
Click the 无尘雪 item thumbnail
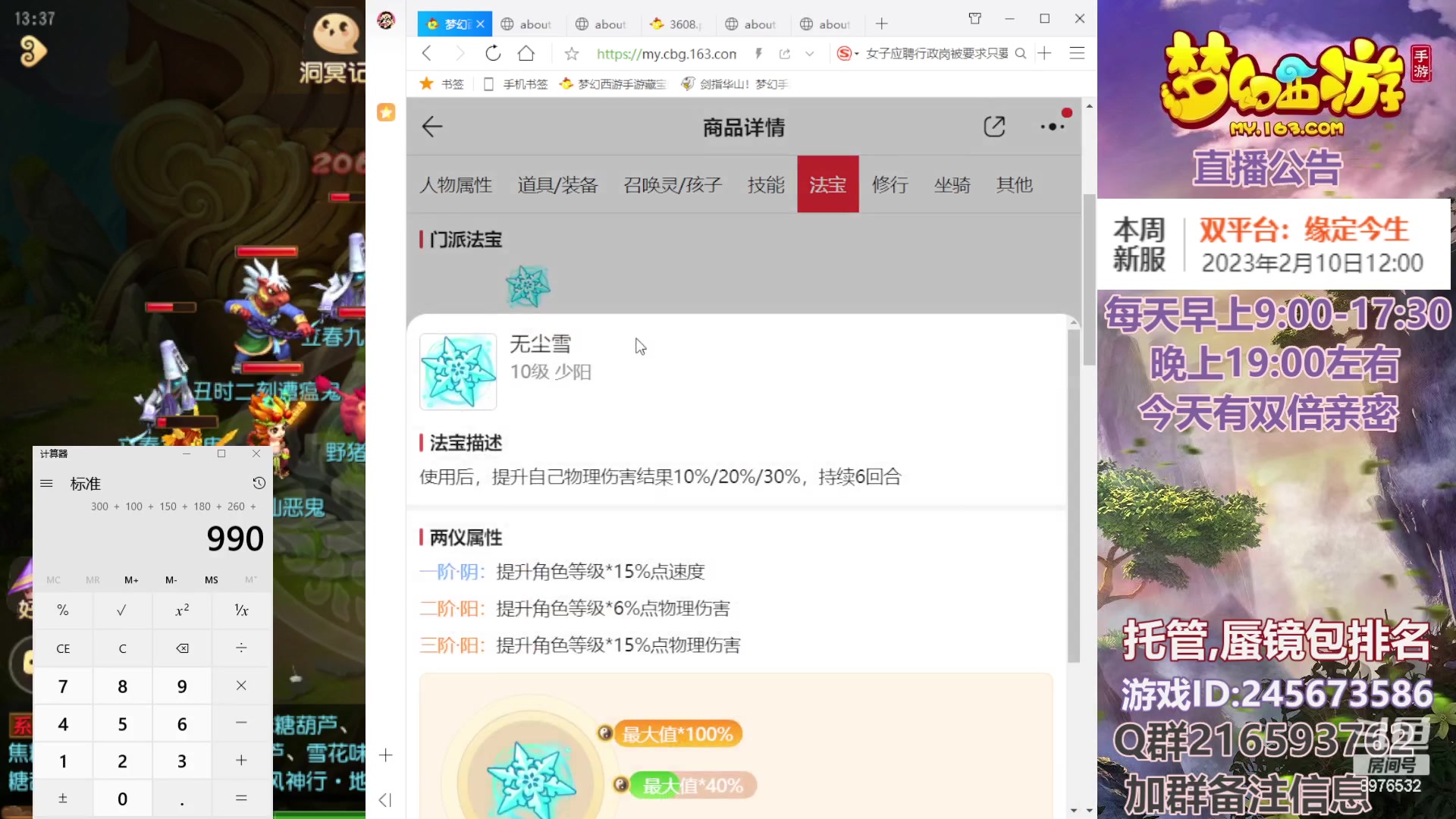click(458, 372)
